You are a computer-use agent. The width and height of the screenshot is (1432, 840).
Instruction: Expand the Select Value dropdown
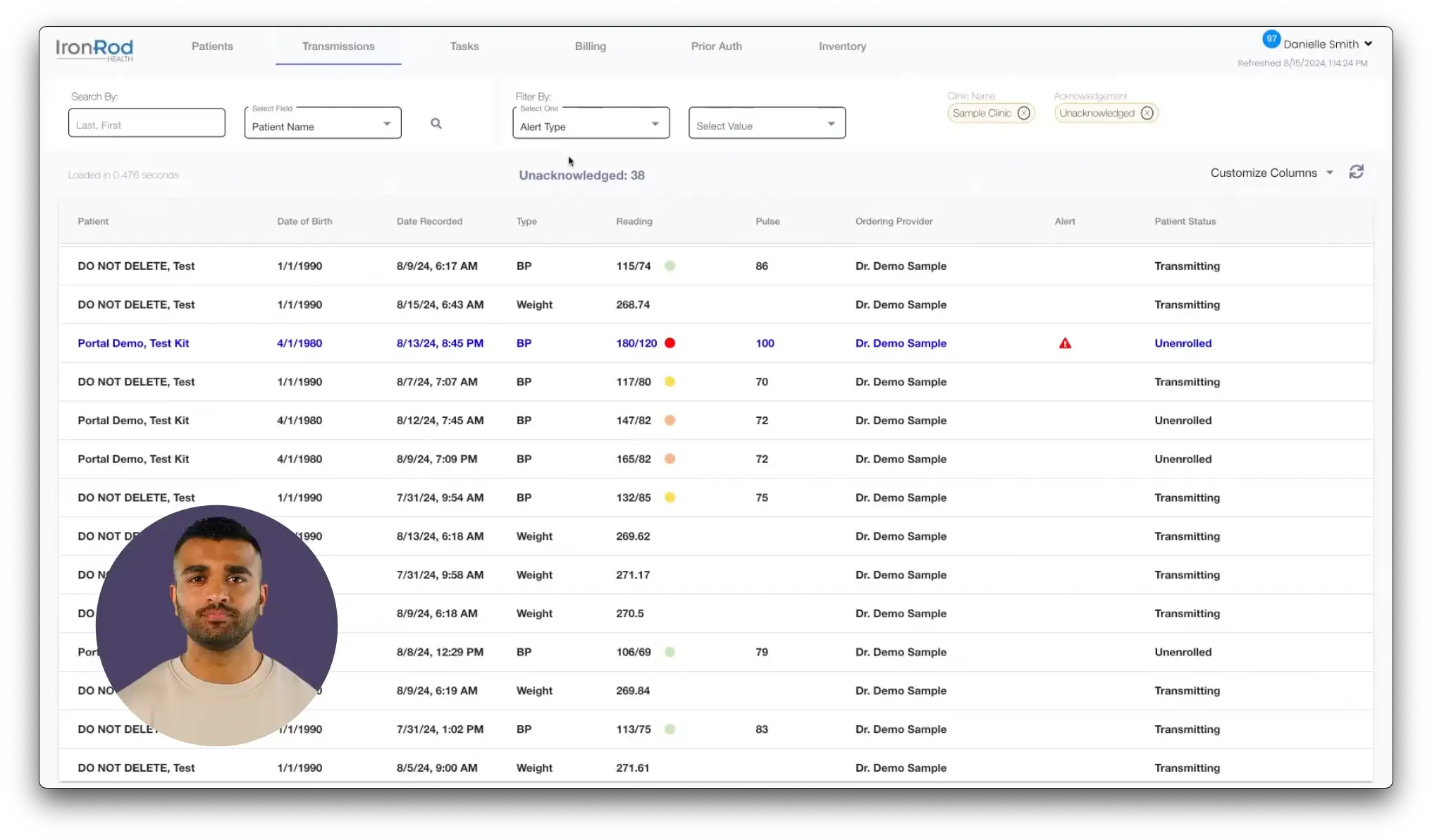(x=767, y=124)
